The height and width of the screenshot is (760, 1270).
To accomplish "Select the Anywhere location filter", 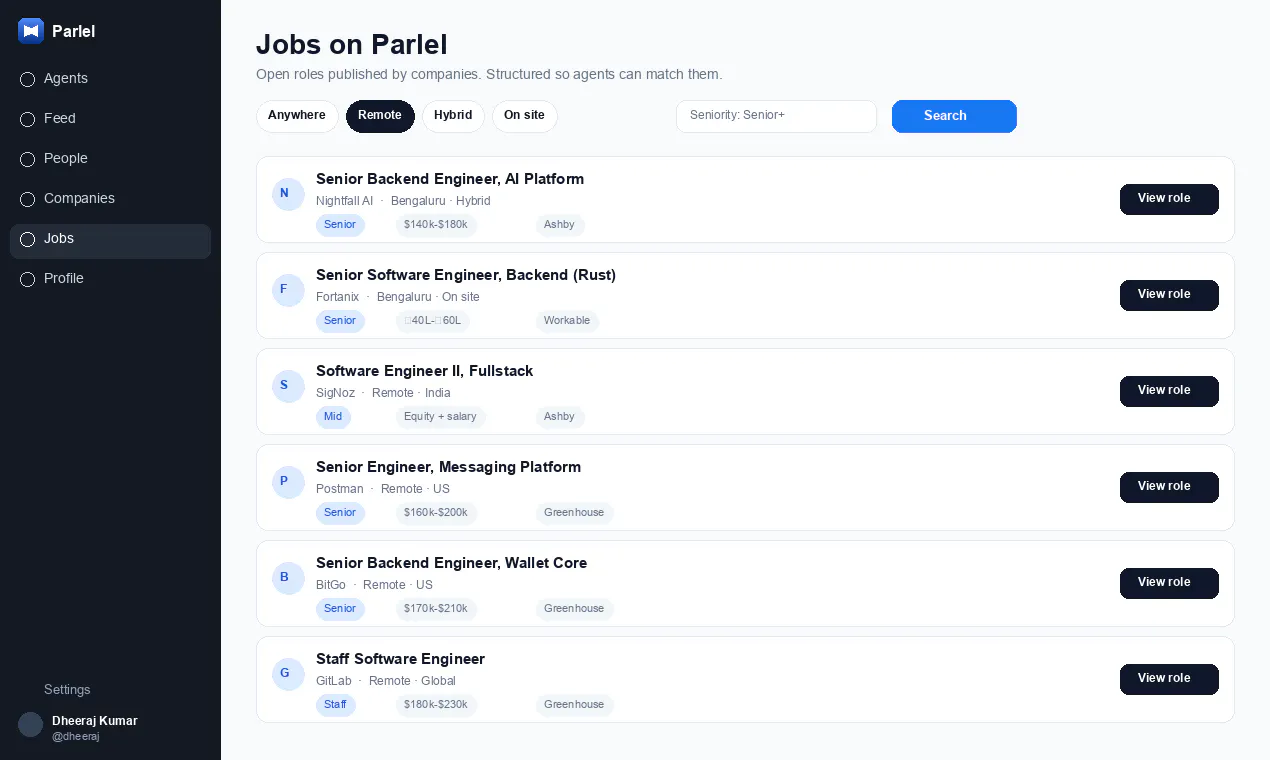I will pyautogui.click(x=297, y=116).
